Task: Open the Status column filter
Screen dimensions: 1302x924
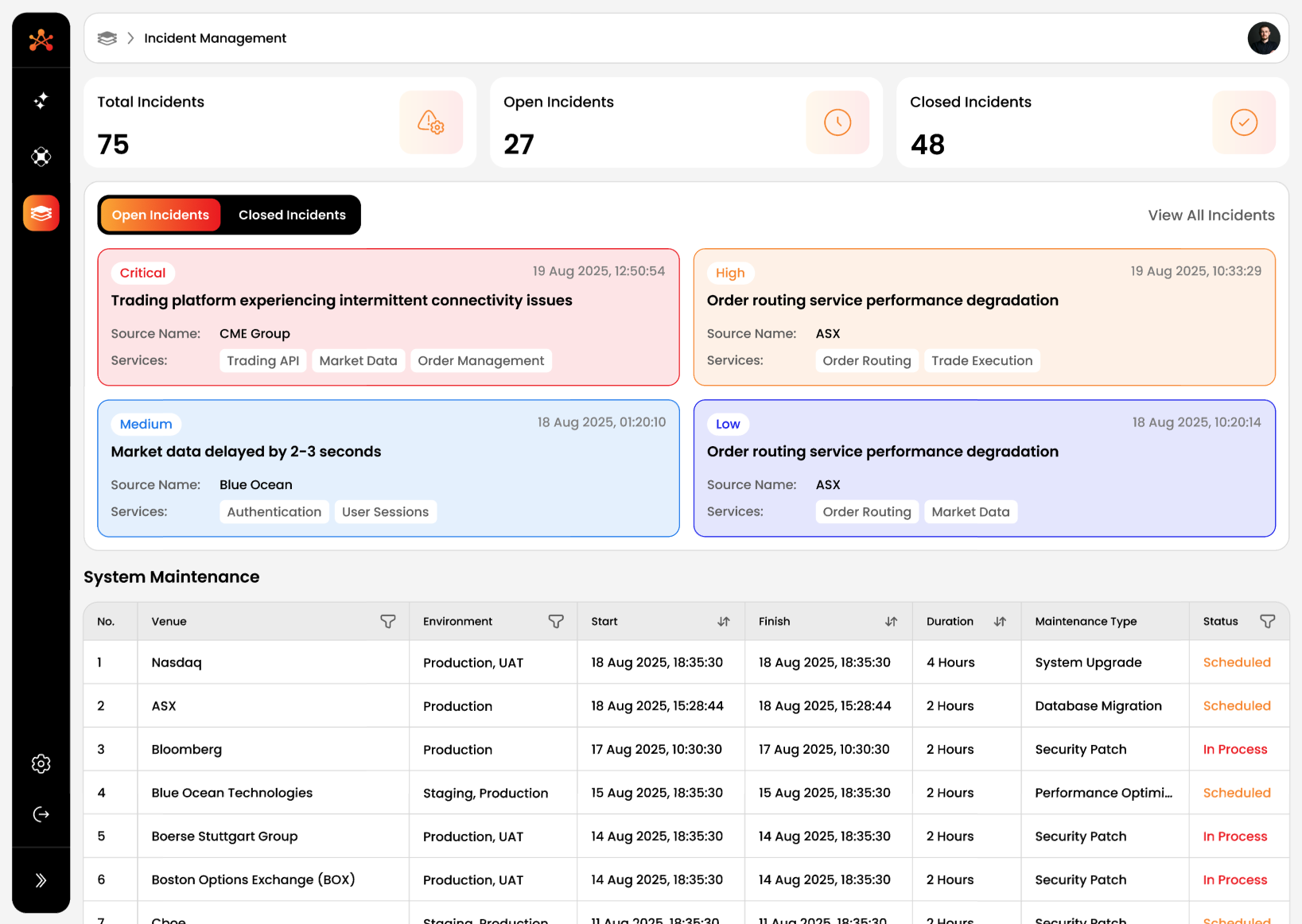Action: [1268, 622]
